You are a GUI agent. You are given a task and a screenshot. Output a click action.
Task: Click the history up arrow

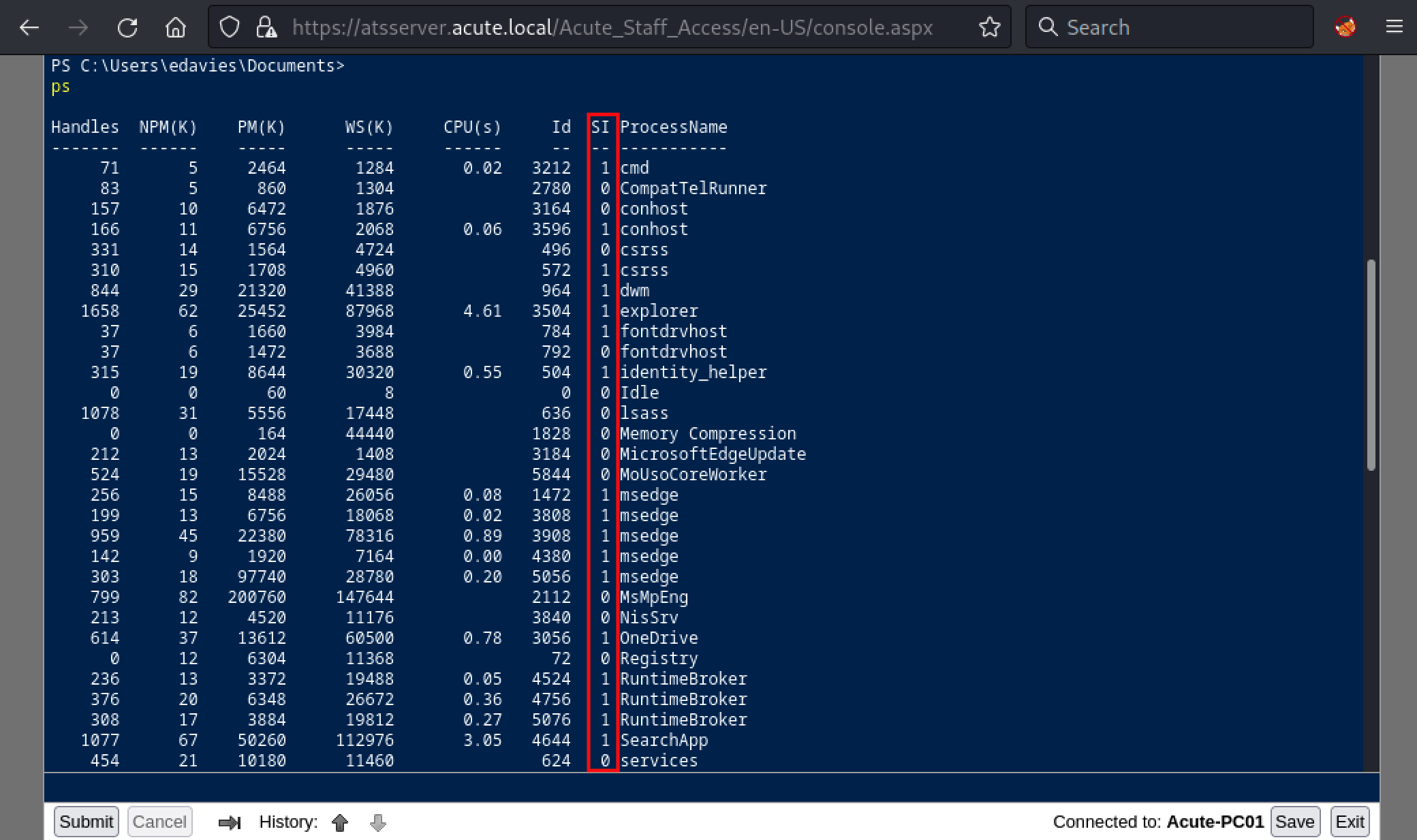pyautogui.click(x=340, y=823)
